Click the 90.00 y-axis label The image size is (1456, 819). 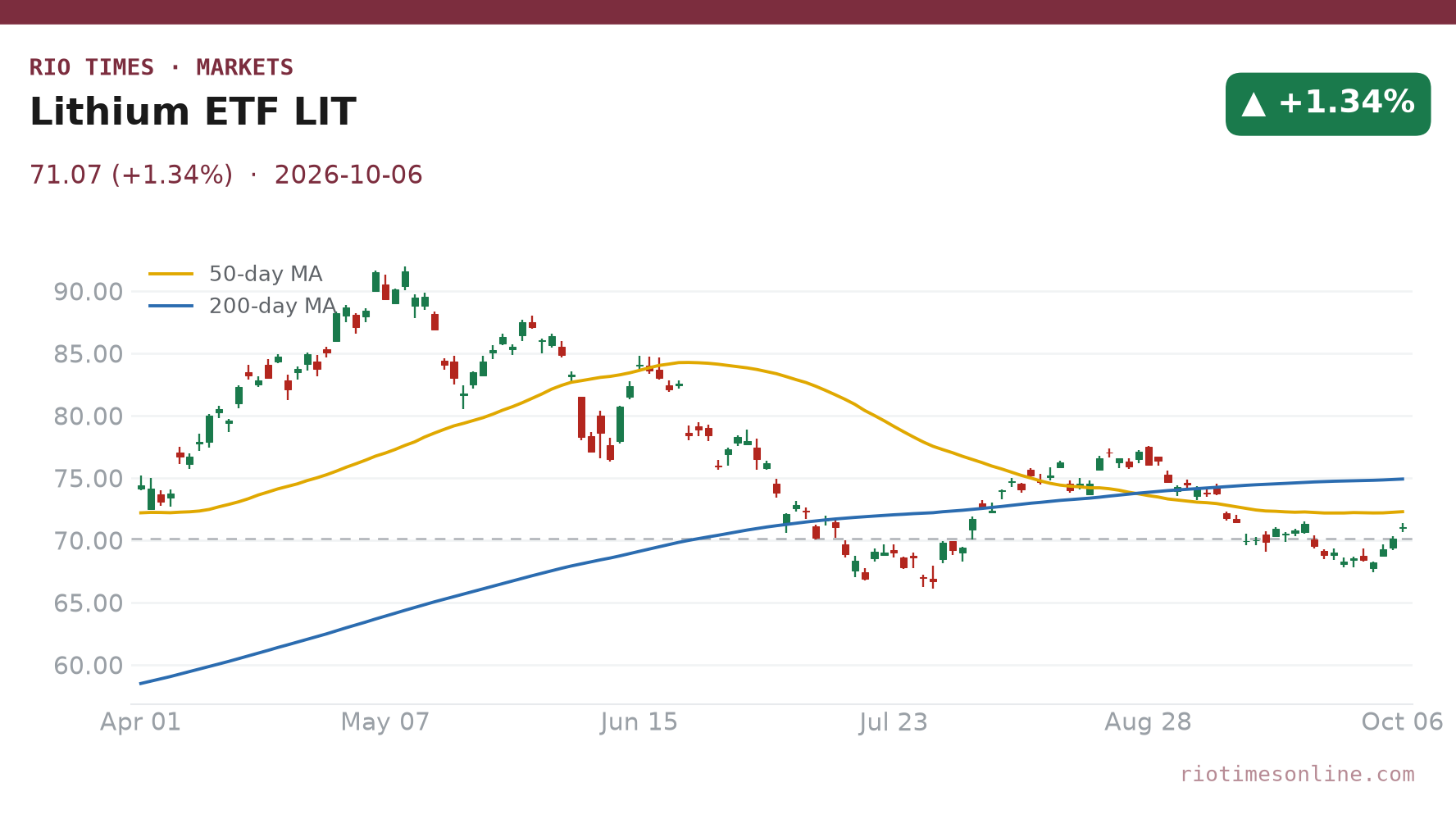click(x=89, y=292)
